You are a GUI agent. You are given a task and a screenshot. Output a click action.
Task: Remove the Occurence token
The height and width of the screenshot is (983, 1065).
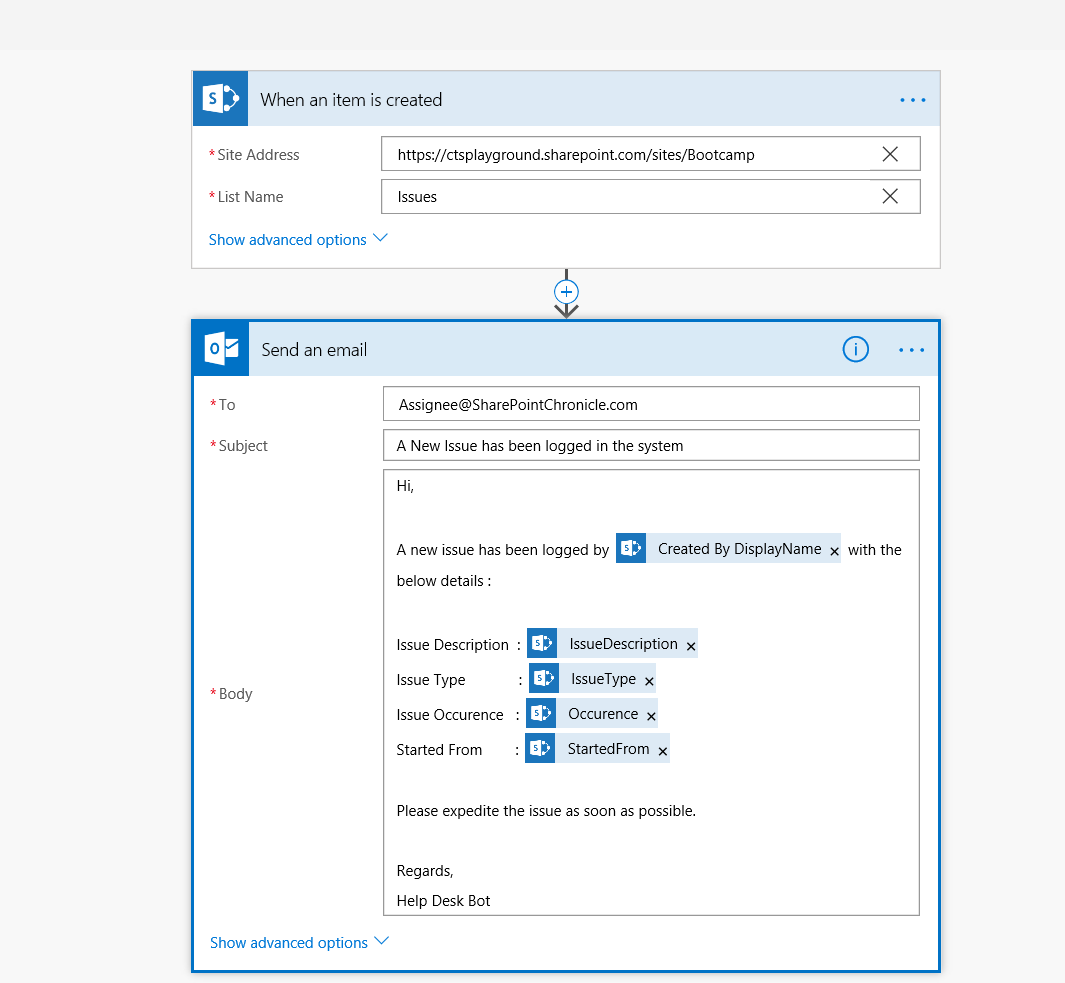651,716
